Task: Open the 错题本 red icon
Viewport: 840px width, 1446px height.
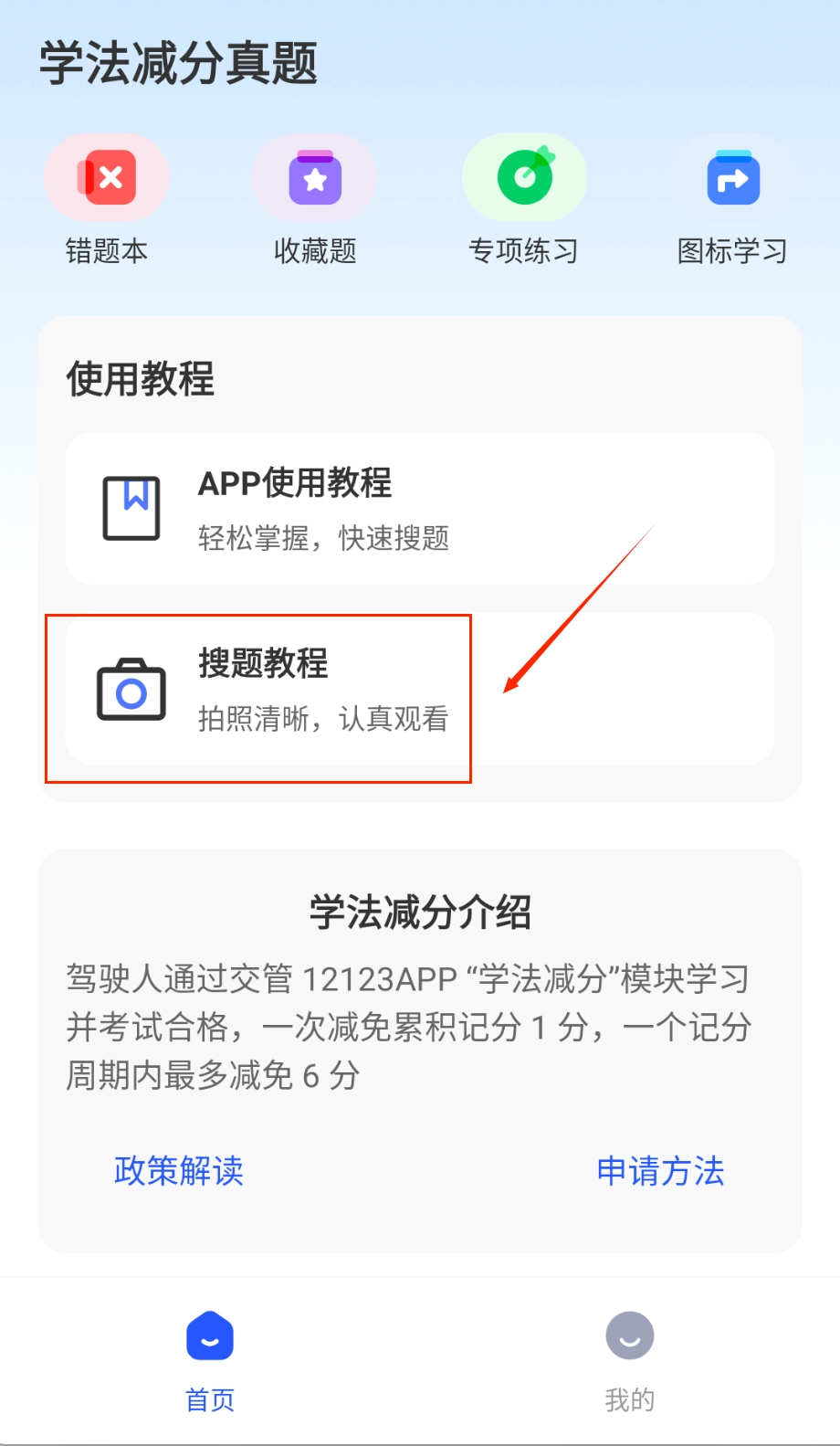Action: [107, 177]
